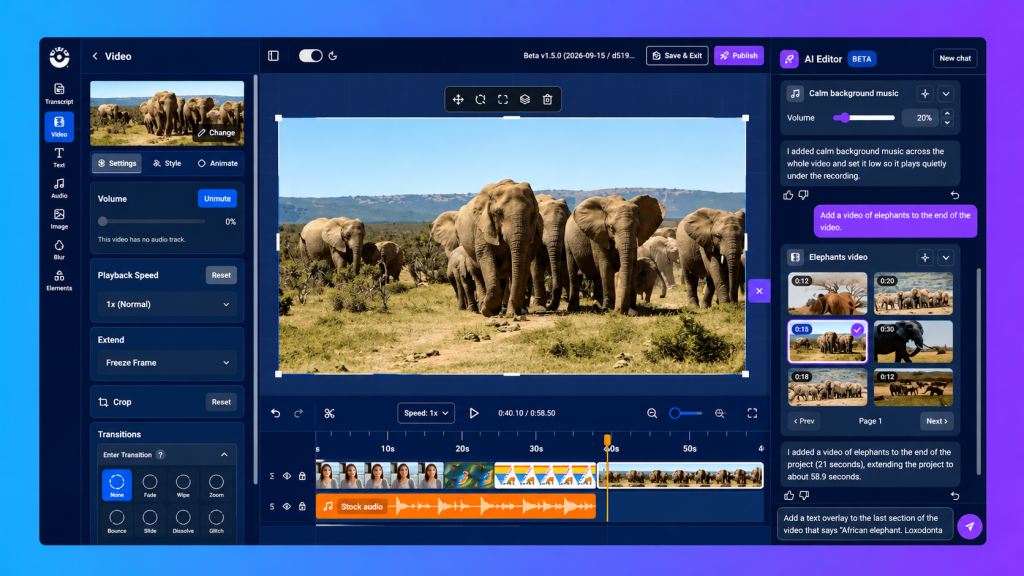The image size is (1024, 576).
Task: Open the Image panel in sidebar
Action: pyautogui.click(x=59, y=219)
